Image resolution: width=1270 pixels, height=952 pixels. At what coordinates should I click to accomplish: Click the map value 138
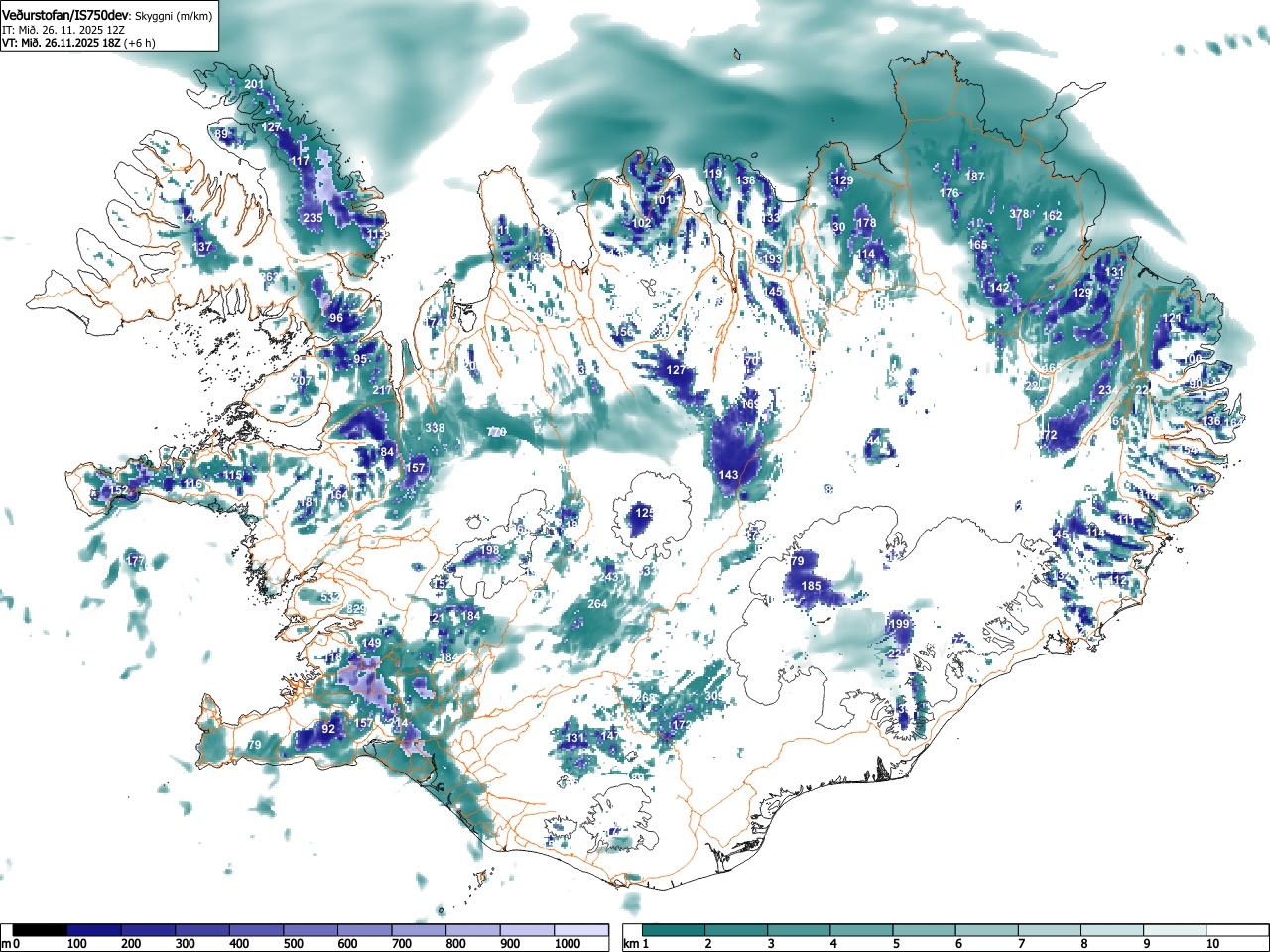[x=745, y=181]
